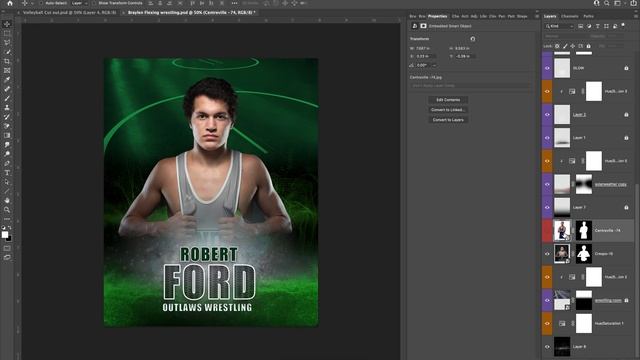Open the search magnifier at top right
Viewport: 640px width, 360px height.
pos(607,3)
